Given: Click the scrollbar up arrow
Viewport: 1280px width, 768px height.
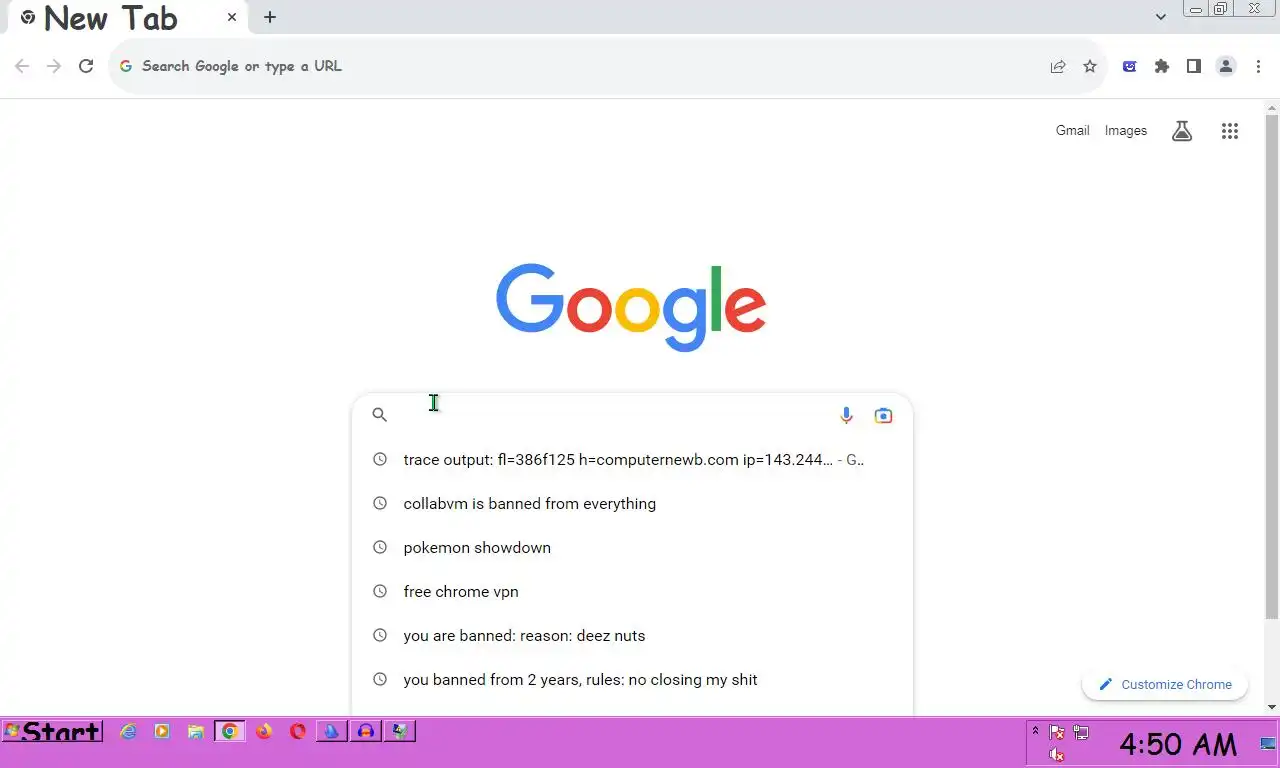Looking at the screenshot, I should pyautogui.click(x=1272, y=107).
